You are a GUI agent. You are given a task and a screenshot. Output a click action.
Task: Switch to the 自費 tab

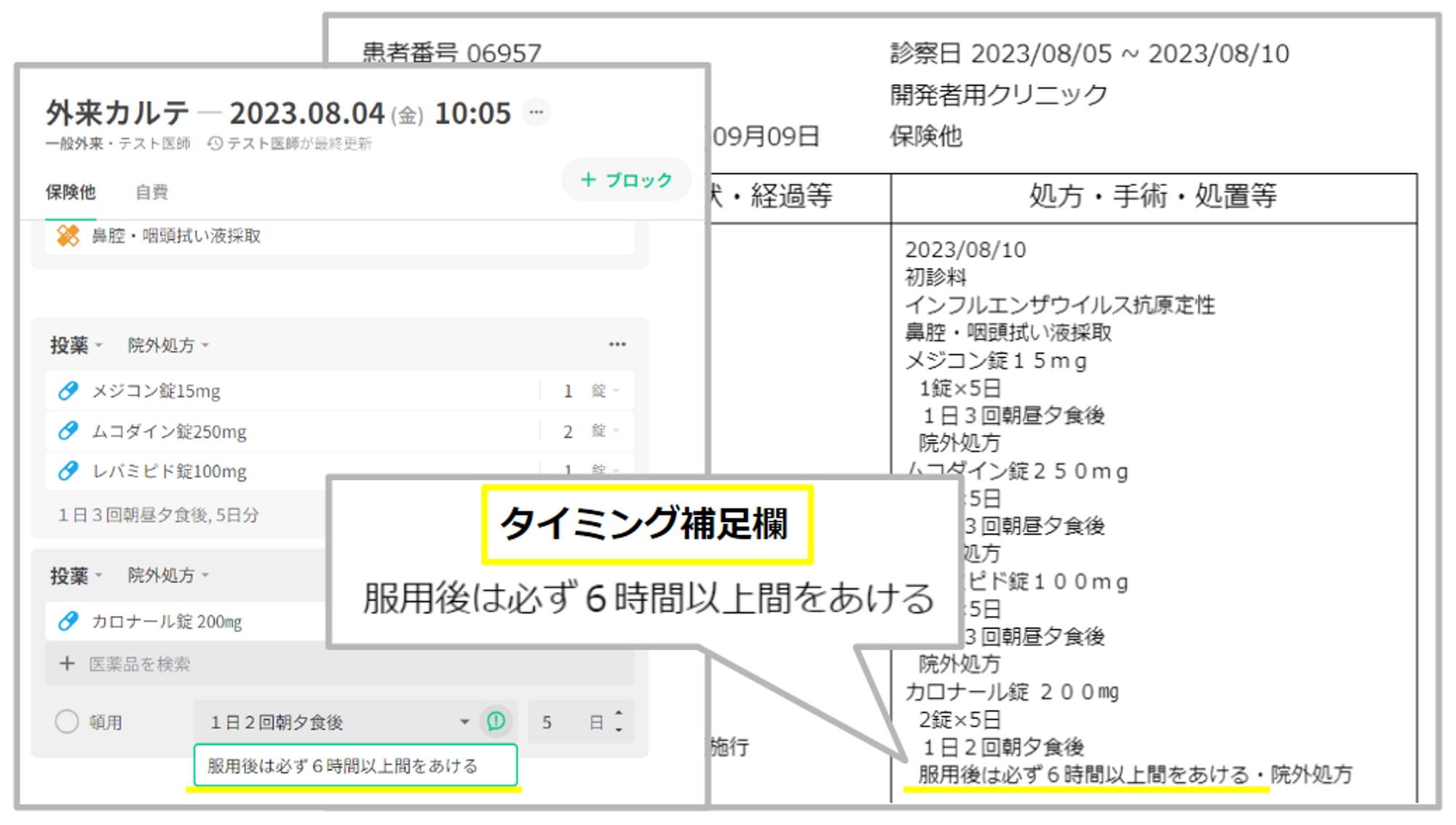point(151,192)
